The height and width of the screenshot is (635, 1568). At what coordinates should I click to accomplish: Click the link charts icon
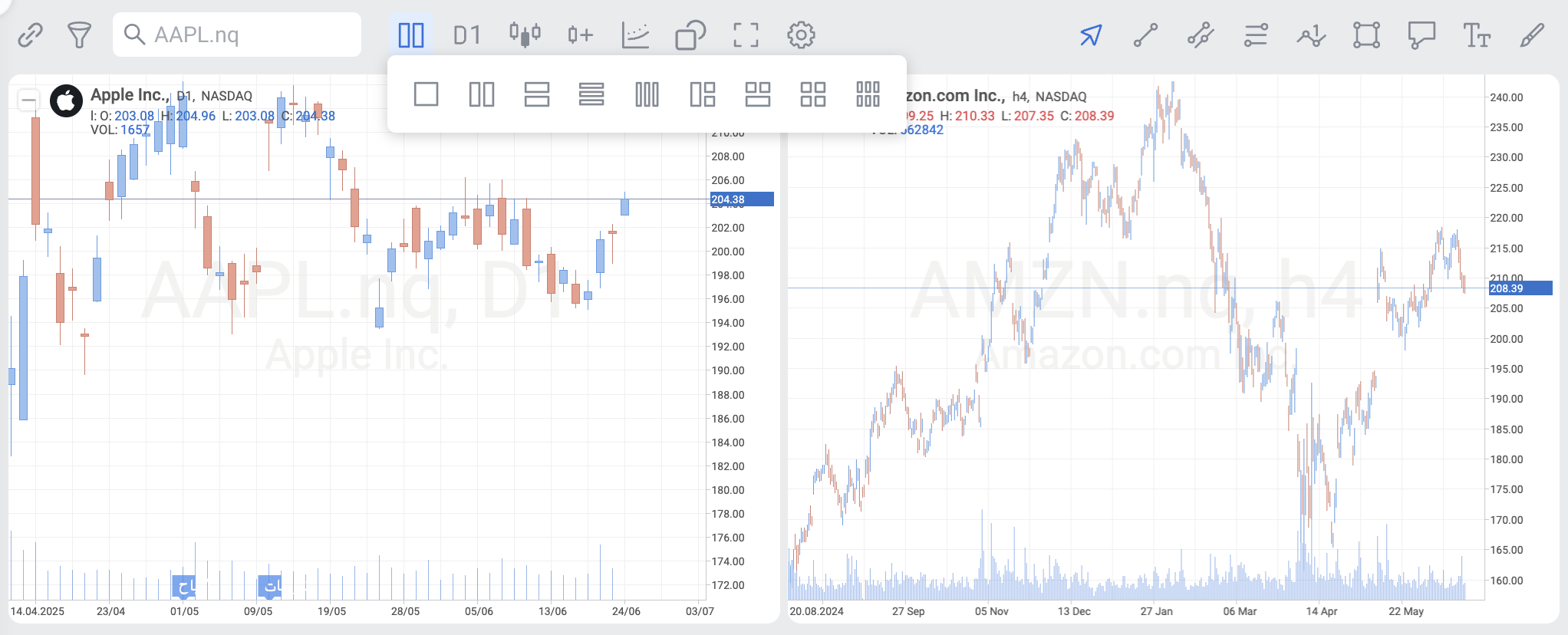pyautogui.click(x=30, y=35)
